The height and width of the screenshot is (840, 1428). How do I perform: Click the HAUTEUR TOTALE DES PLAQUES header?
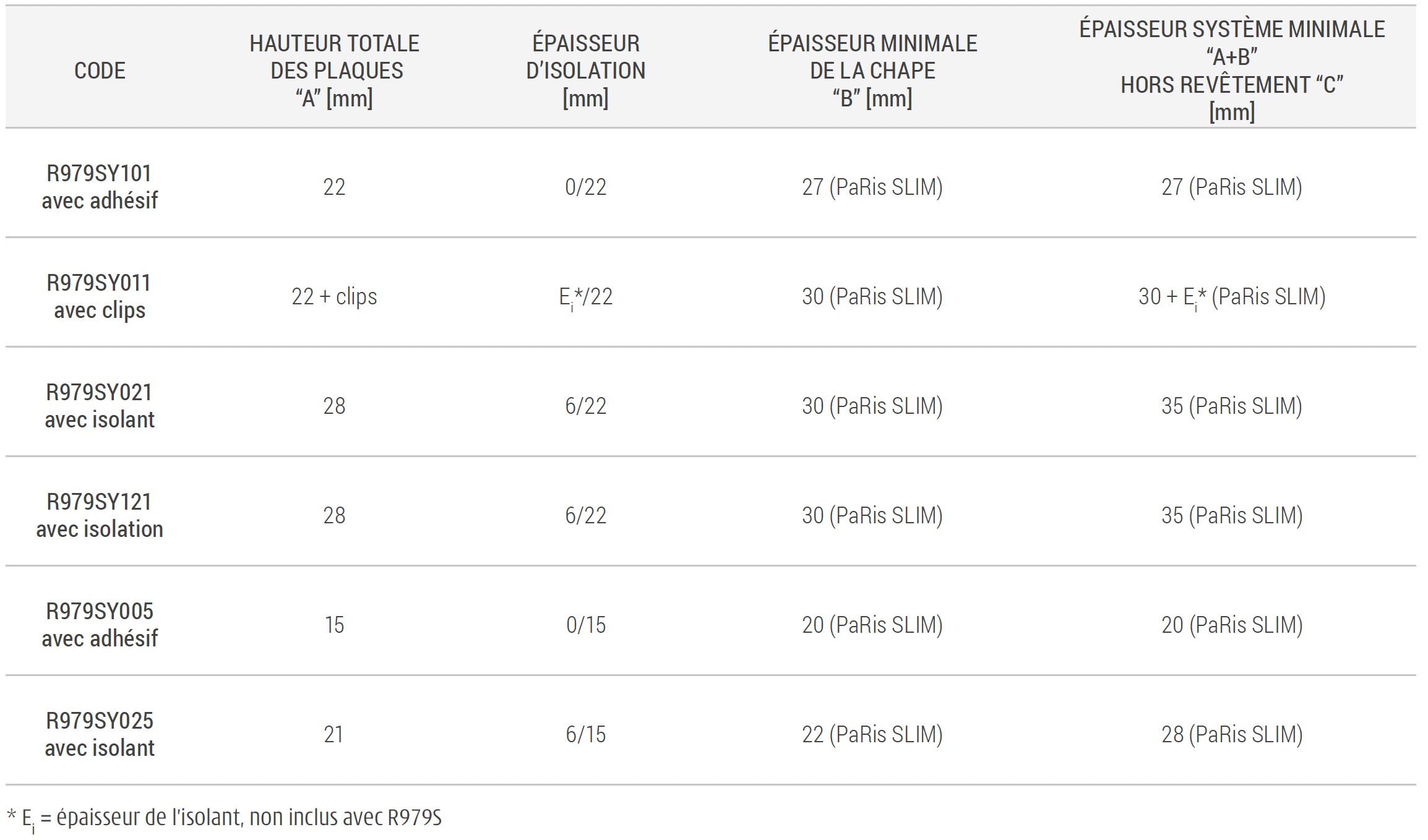coord(334,71)
